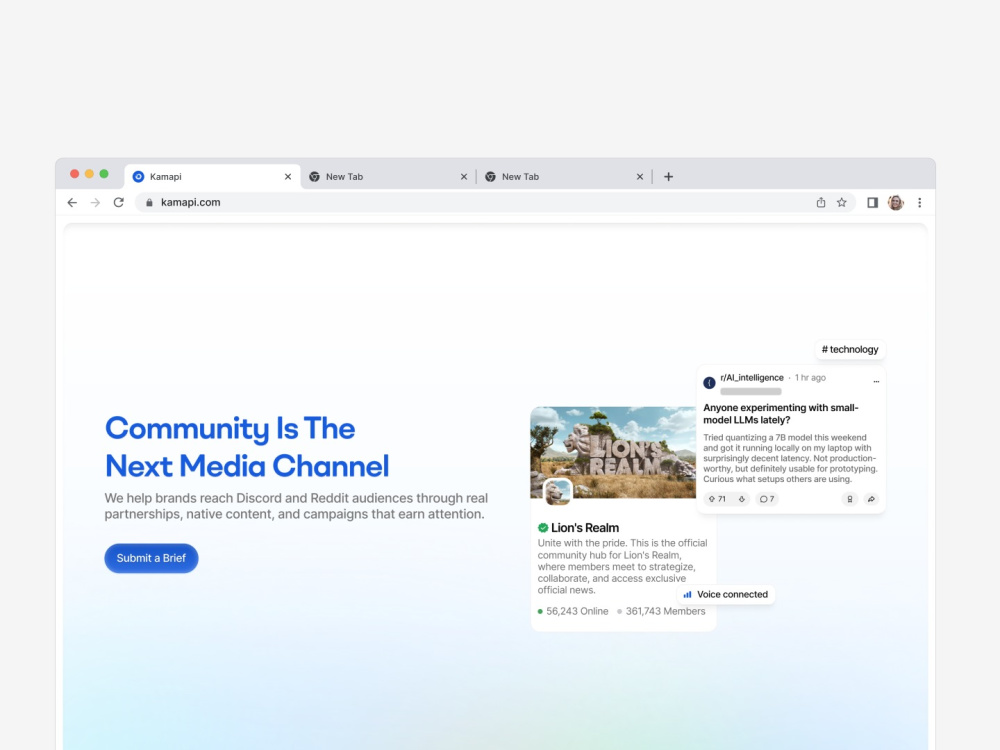Open the r/AI_intelligence subreddit link
The height and width of the screenshot is (750, 1000).
point(752,378)
